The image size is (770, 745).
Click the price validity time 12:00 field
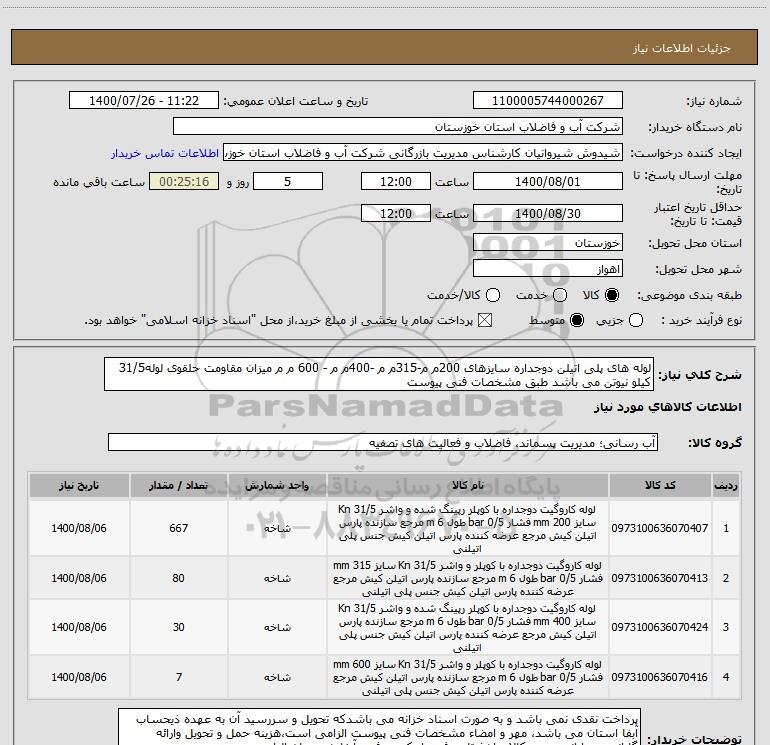click(x=396, y=213)
